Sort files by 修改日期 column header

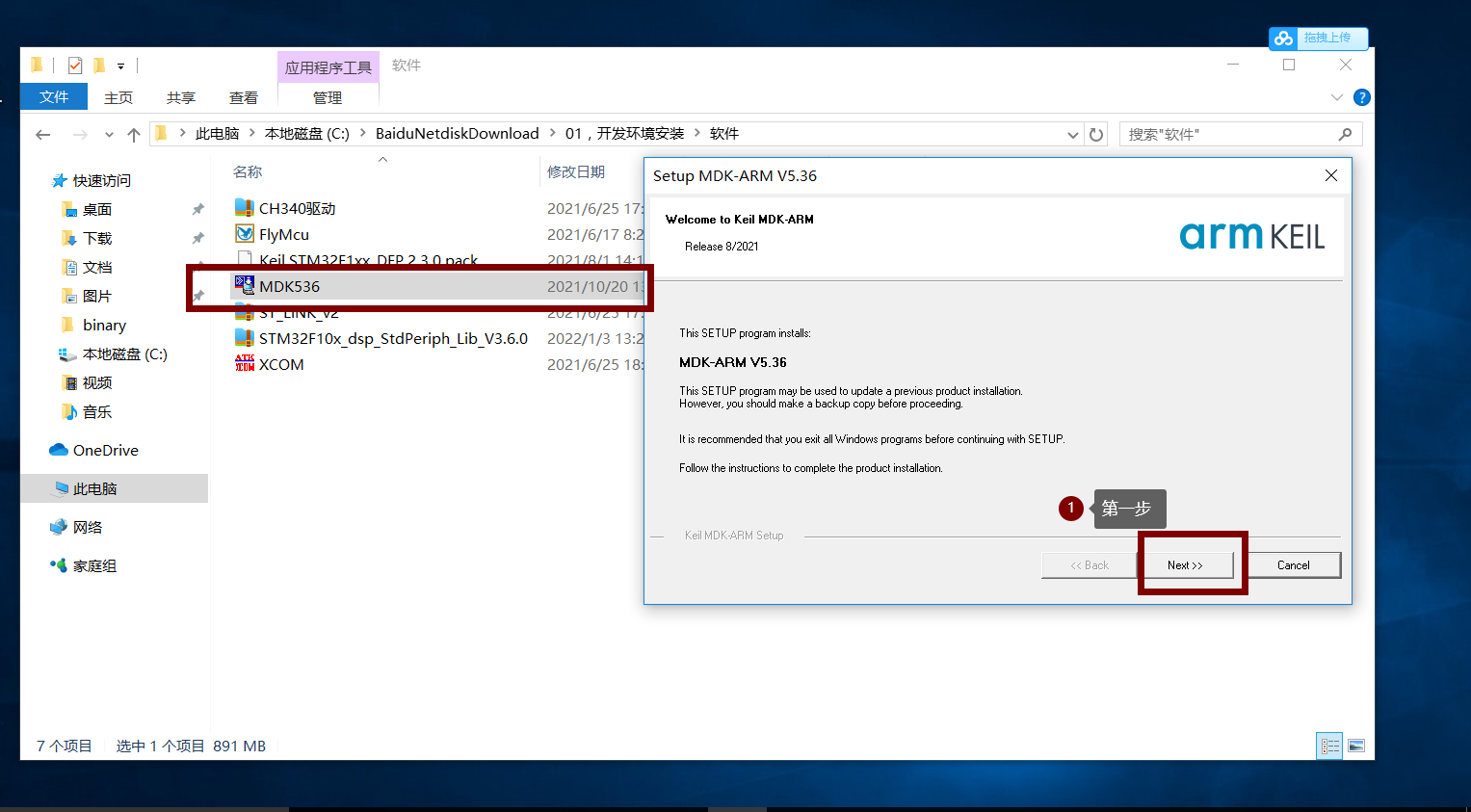tap(576, 171)
